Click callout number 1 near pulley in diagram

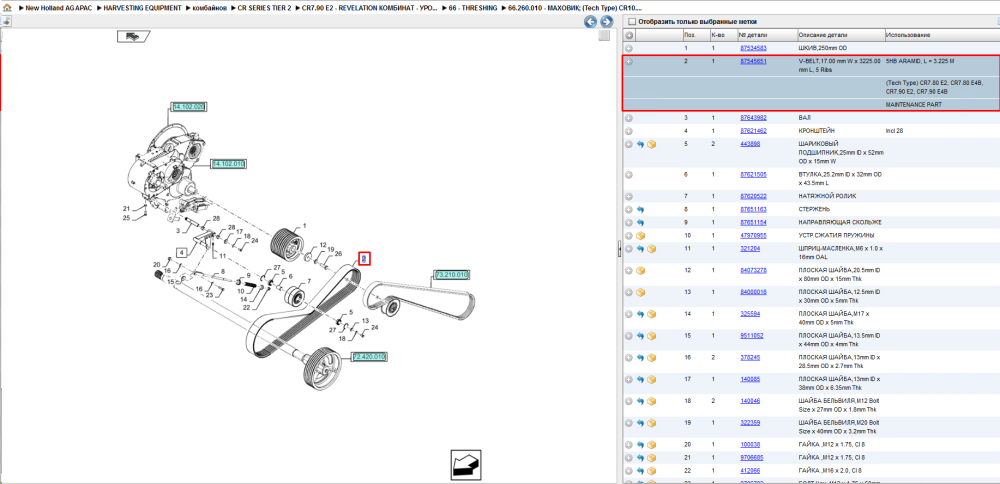305,226
